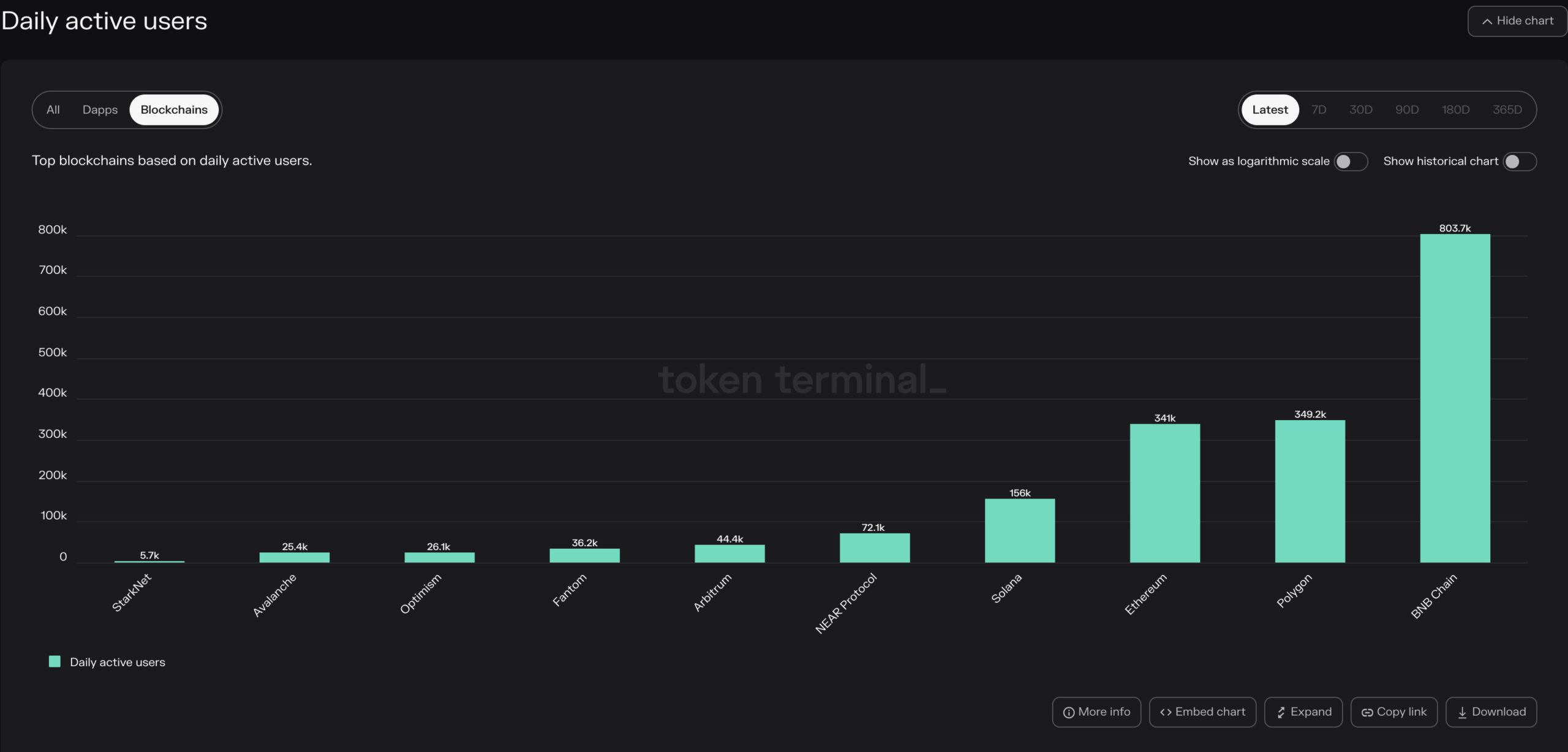
Task: Click the 5.7k value label
Action: [149, 555]
